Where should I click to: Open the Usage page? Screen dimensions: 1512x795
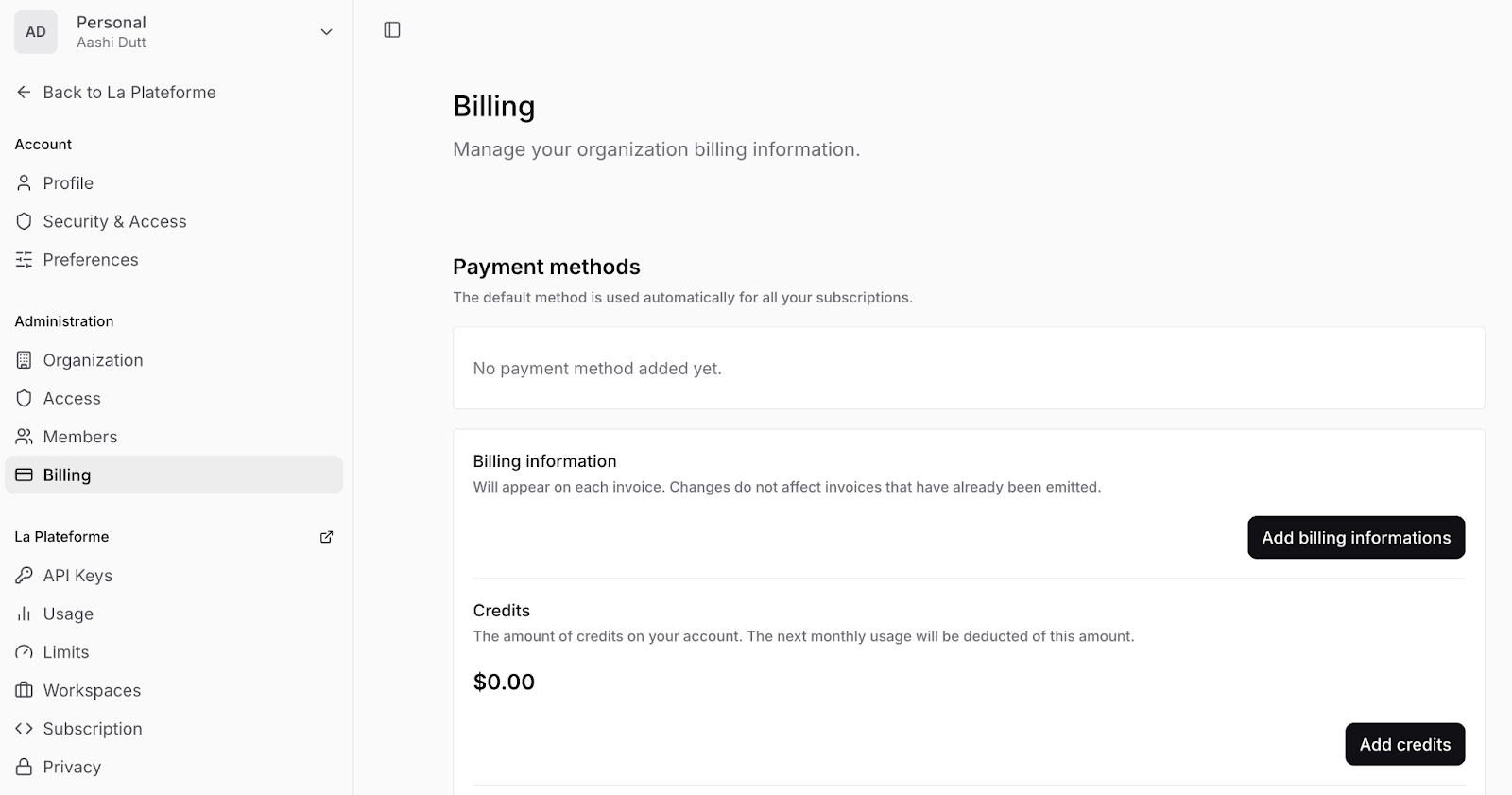(x=68, y=614)
